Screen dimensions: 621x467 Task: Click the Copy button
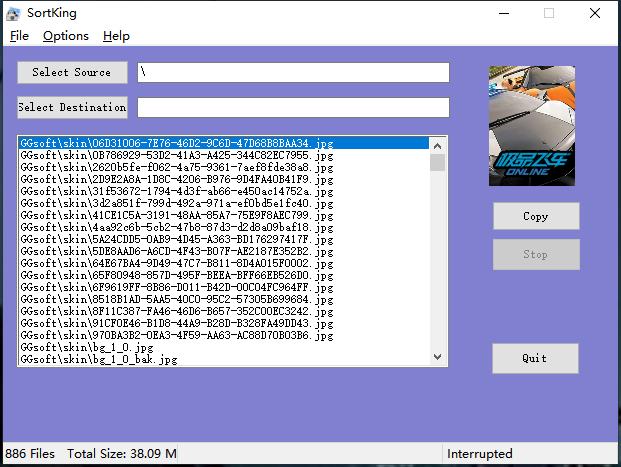tap(536, 216)
